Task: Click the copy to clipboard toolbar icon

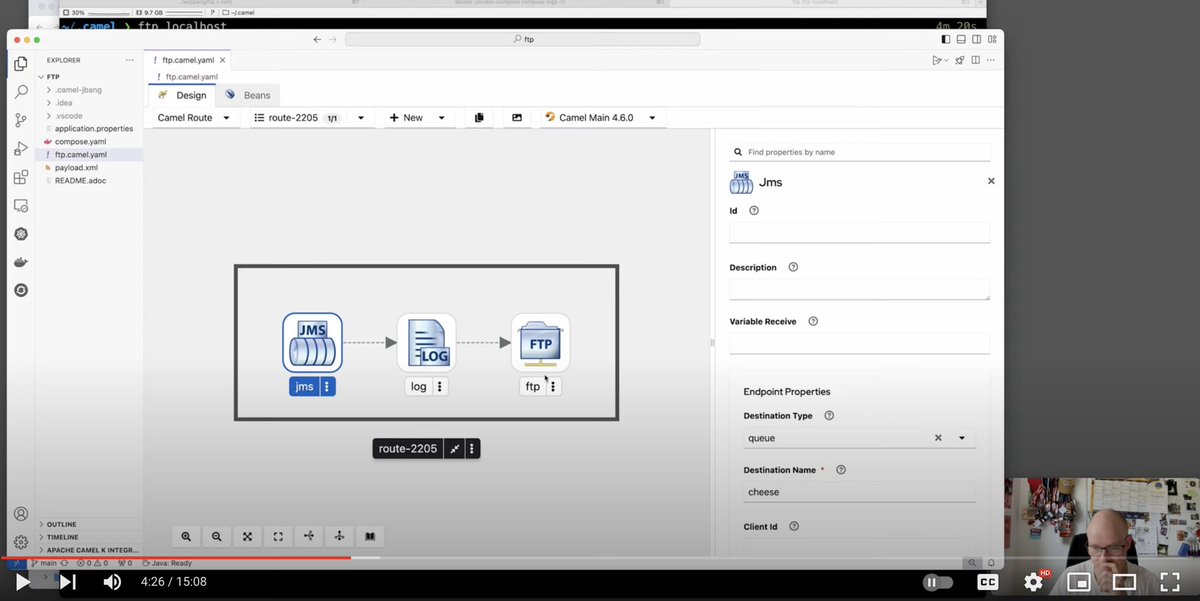Action: click(x=479, y=117)
